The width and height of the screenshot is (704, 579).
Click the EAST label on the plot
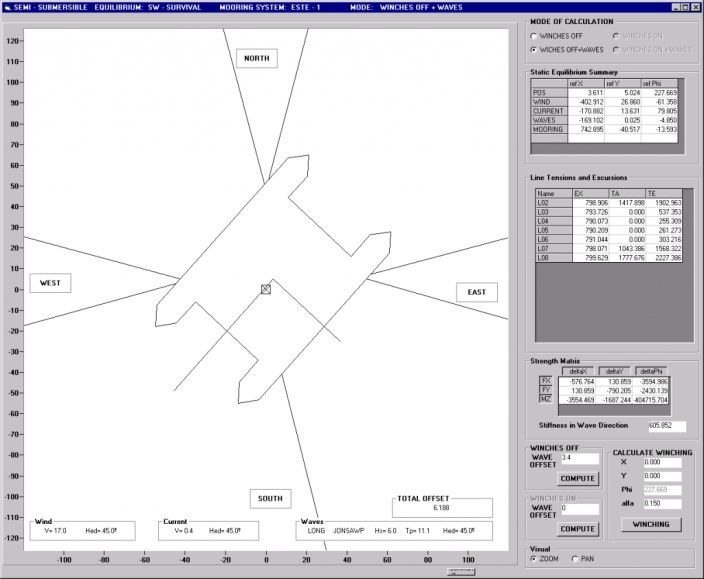[x=477, y=292]
